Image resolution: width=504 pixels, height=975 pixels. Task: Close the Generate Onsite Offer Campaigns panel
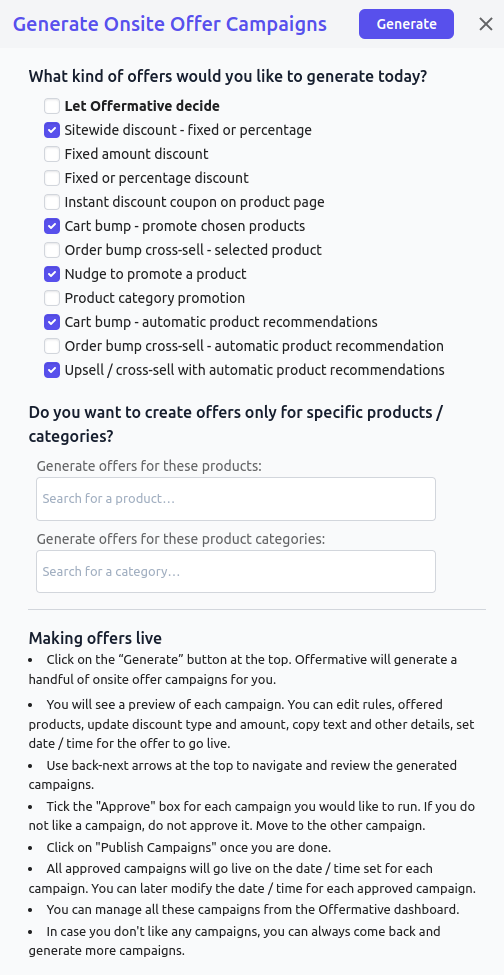486,24
